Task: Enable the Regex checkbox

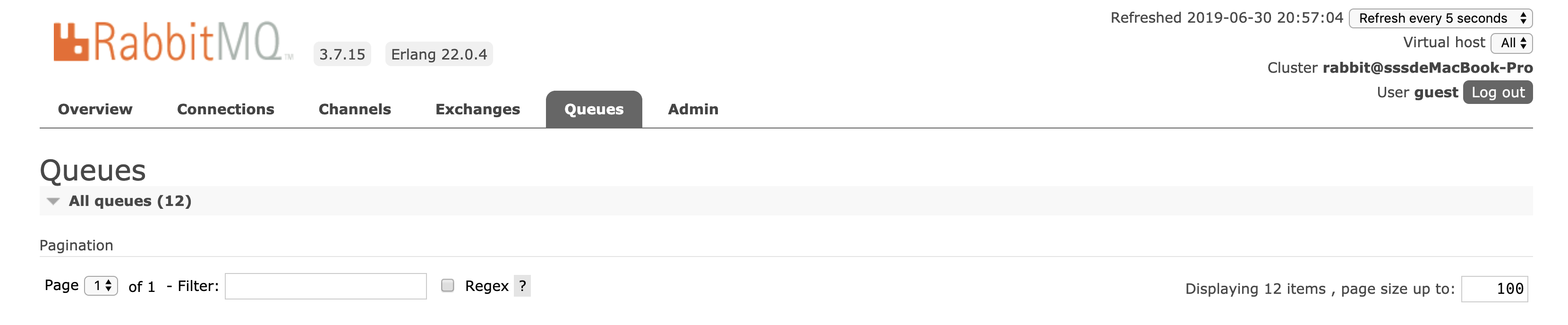Action: pos(447,285)
